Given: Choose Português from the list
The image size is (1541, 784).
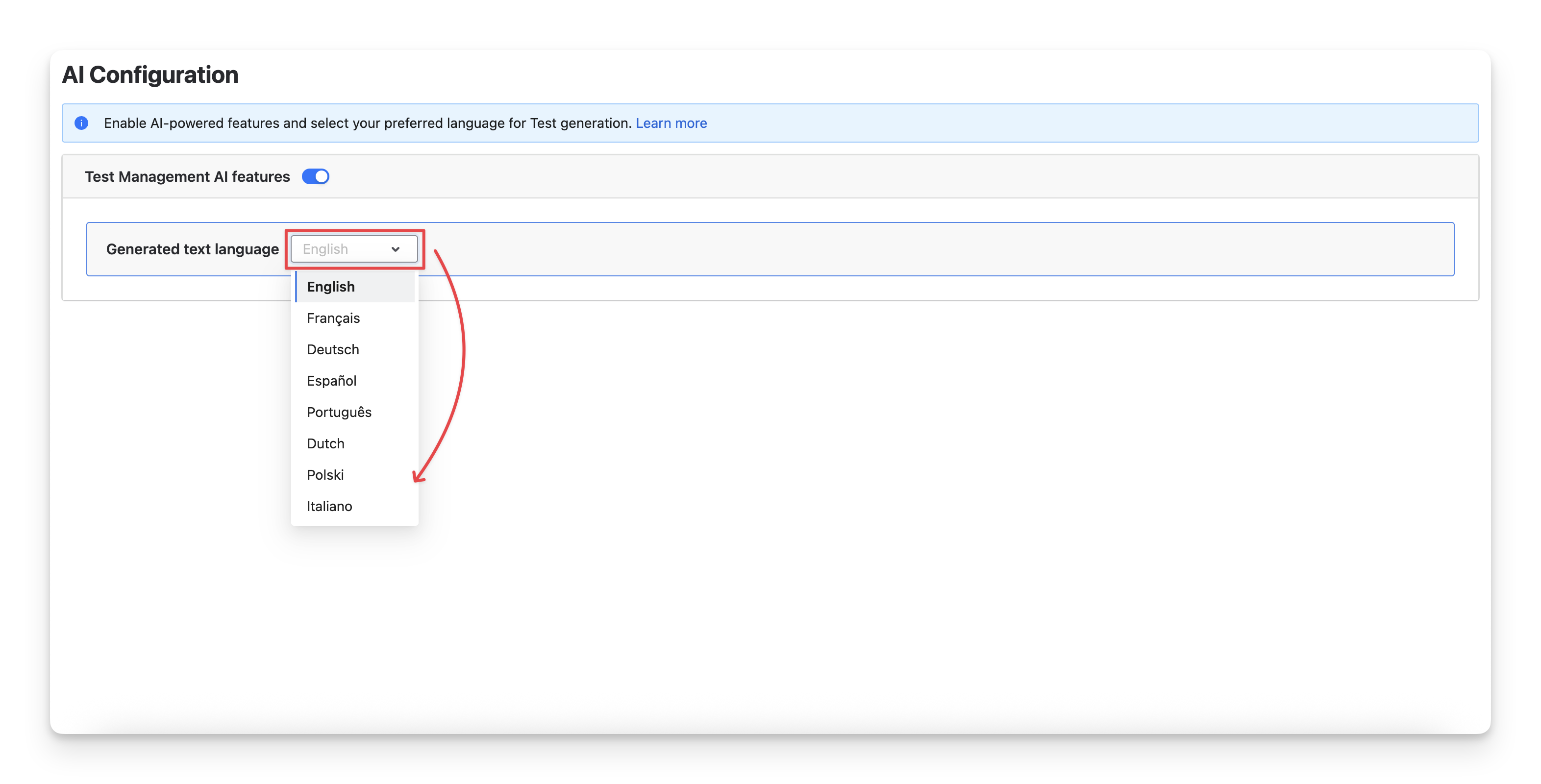Looking at the screenshot, I should (x=339, y=413).
